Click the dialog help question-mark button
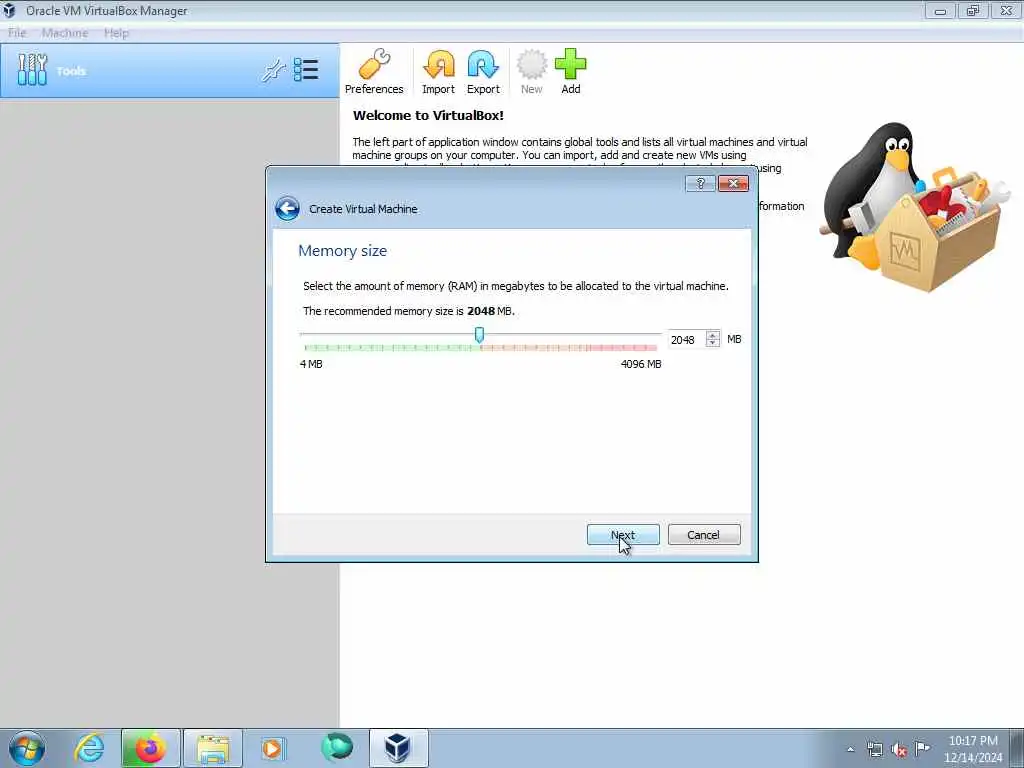Screen dimensions: 1024x768 (x=700, y=184)
